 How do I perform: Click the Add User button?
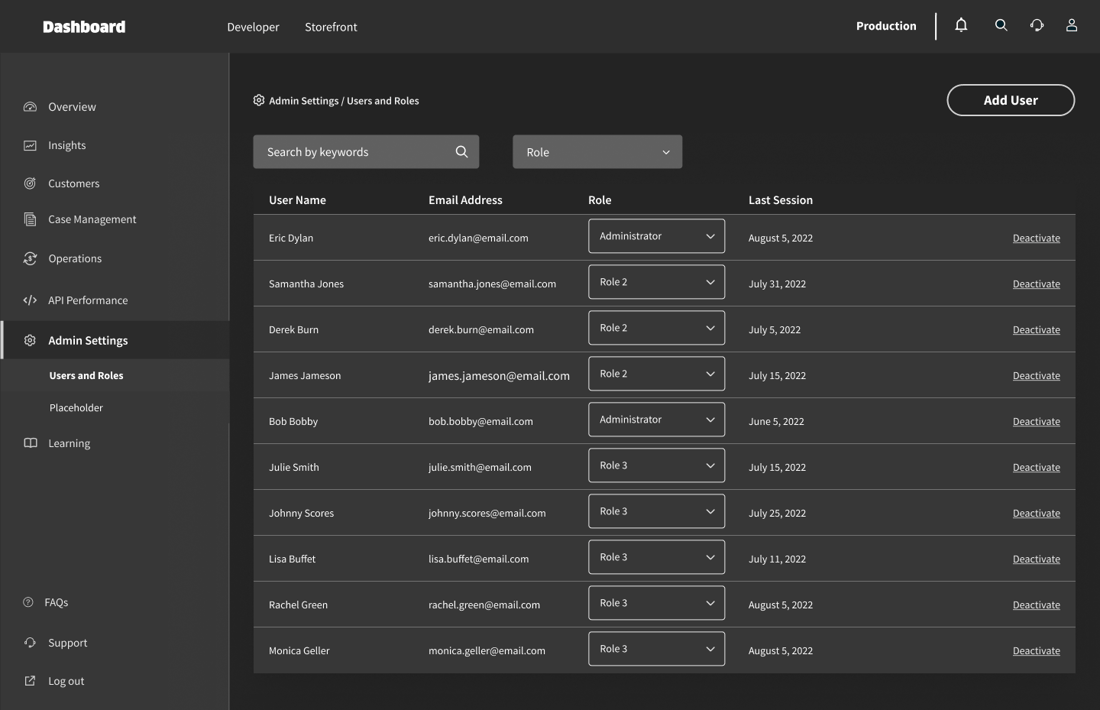[x=1010, y=100]
